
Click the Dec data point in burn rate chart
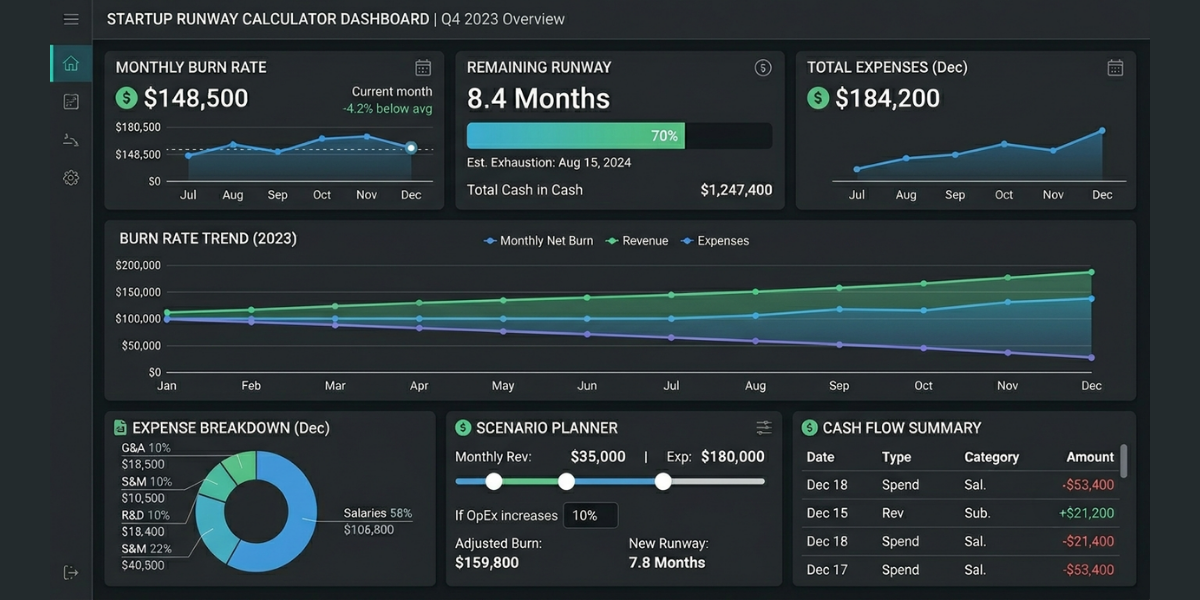click(x=411, y=148)
